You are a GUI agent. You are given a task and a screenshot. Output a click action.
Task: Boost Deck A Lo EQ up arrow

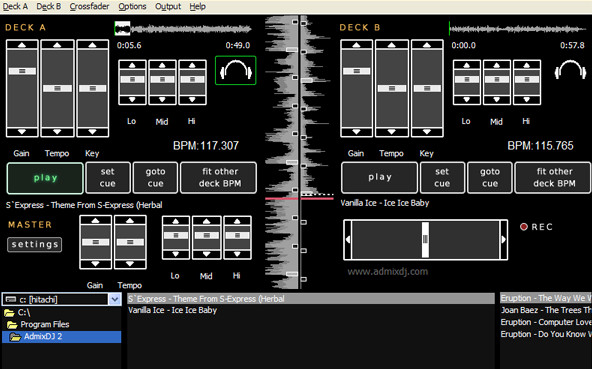point(132,65)
